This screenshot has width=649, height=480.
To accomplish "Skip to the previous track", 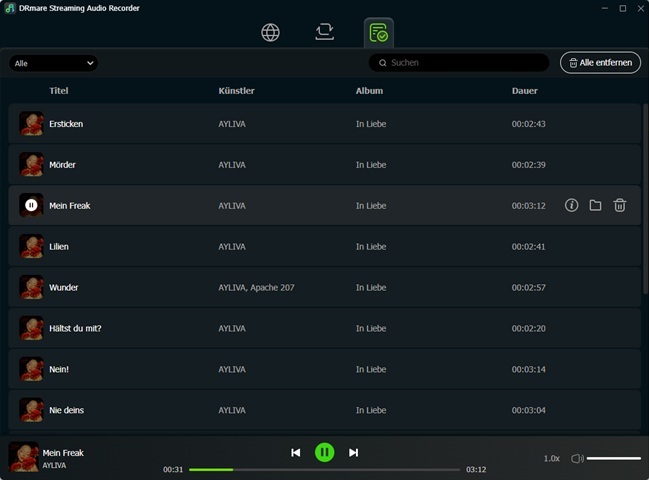I will [295, 453].
